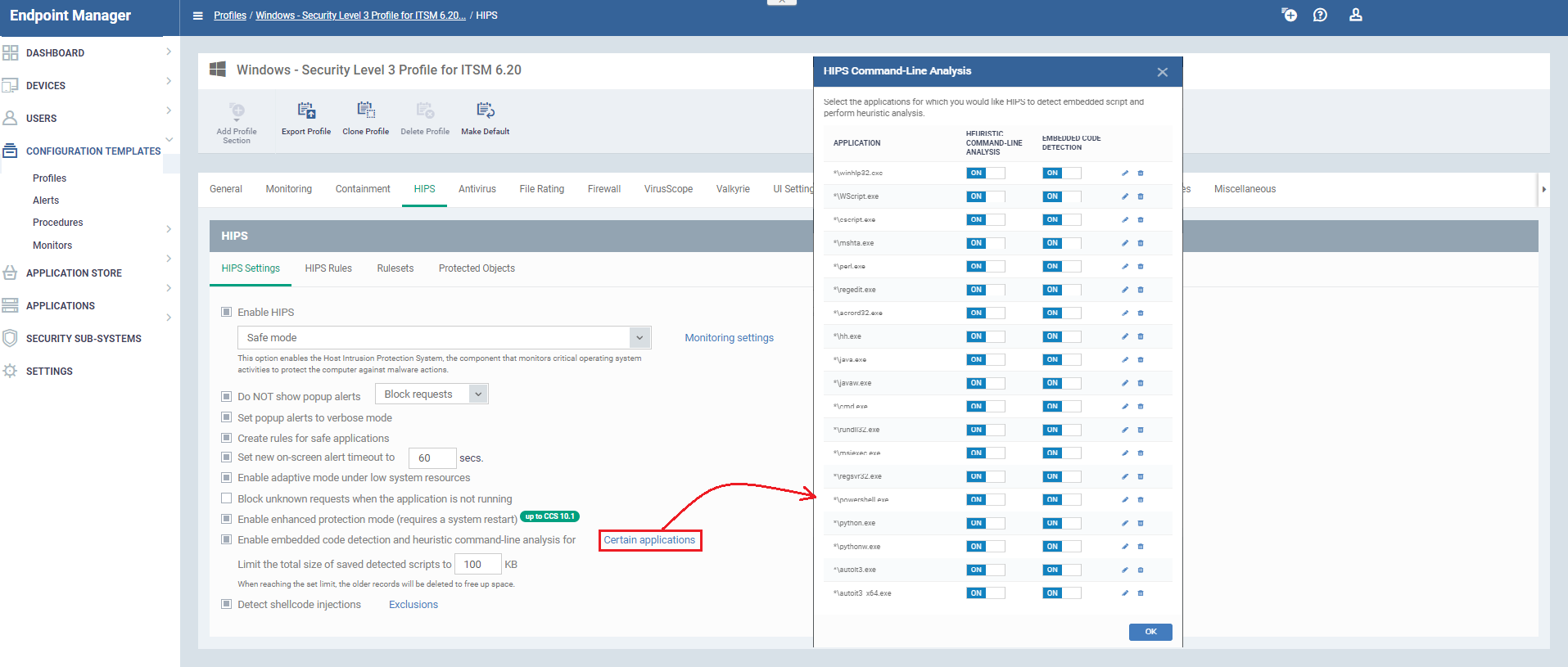Toggle embedded code detection switch for WScript.exe
1568x667 pixels.
(x=1062, y=196)
